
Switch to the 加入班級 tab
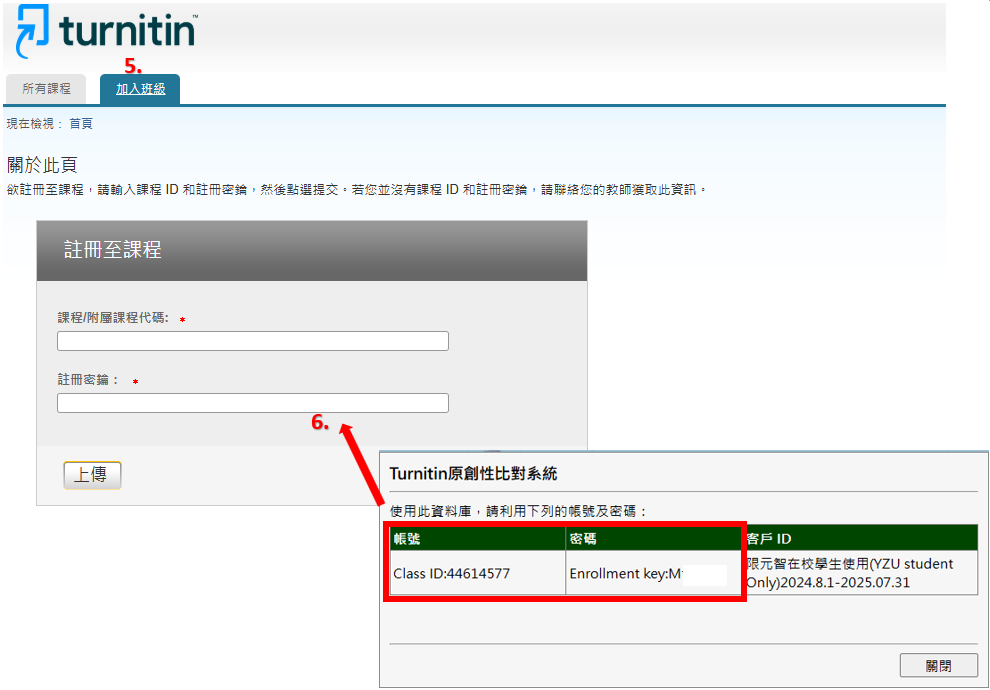click(140, 89)
